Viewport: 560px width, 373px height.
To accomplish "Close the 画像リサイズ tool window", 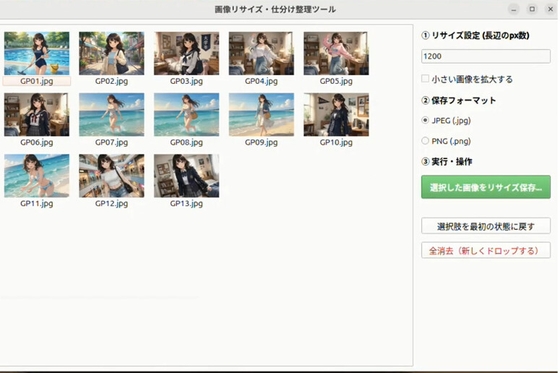I will pos(551,9).
